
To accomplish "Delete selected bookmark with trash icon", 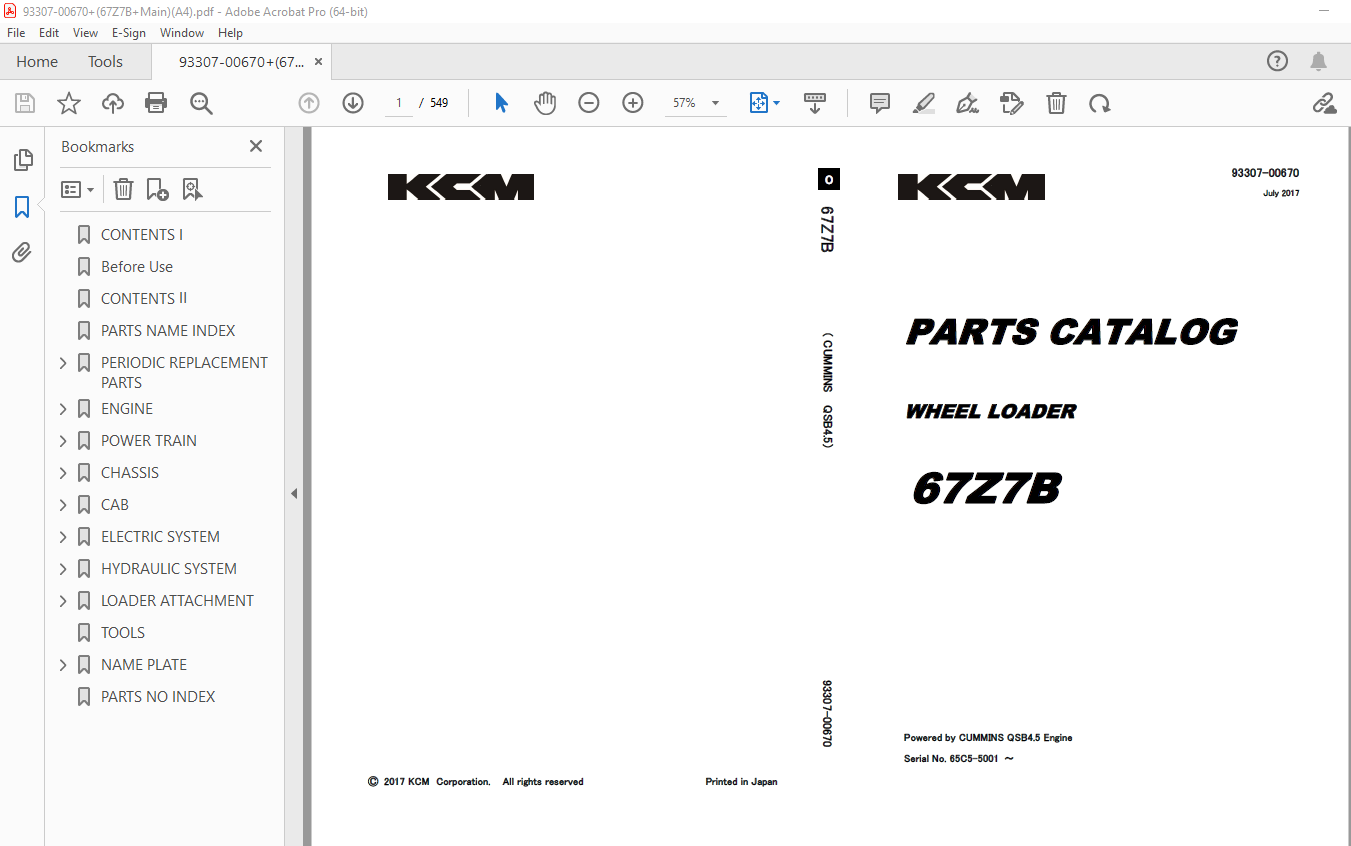I will click(x=123, y=189).
